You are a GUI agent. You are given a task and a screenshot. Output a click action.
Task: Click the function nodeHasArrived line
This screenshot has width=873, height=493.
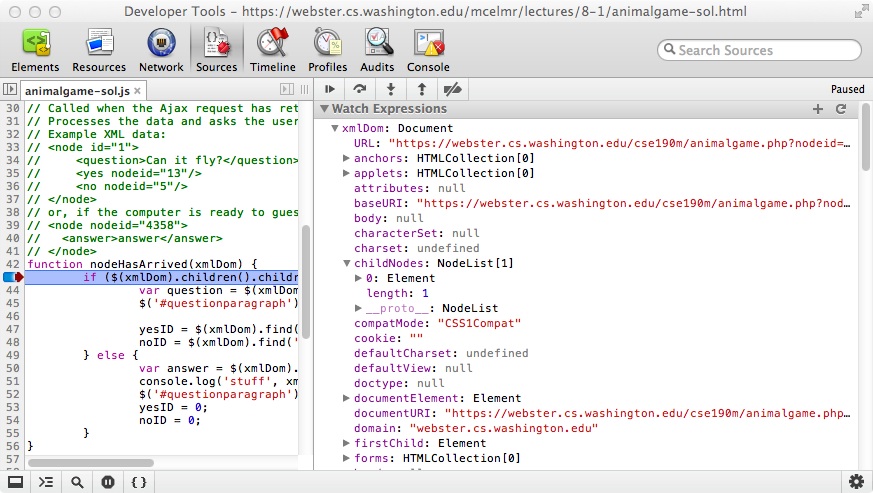pyautogui.click(x=143, y=264)
